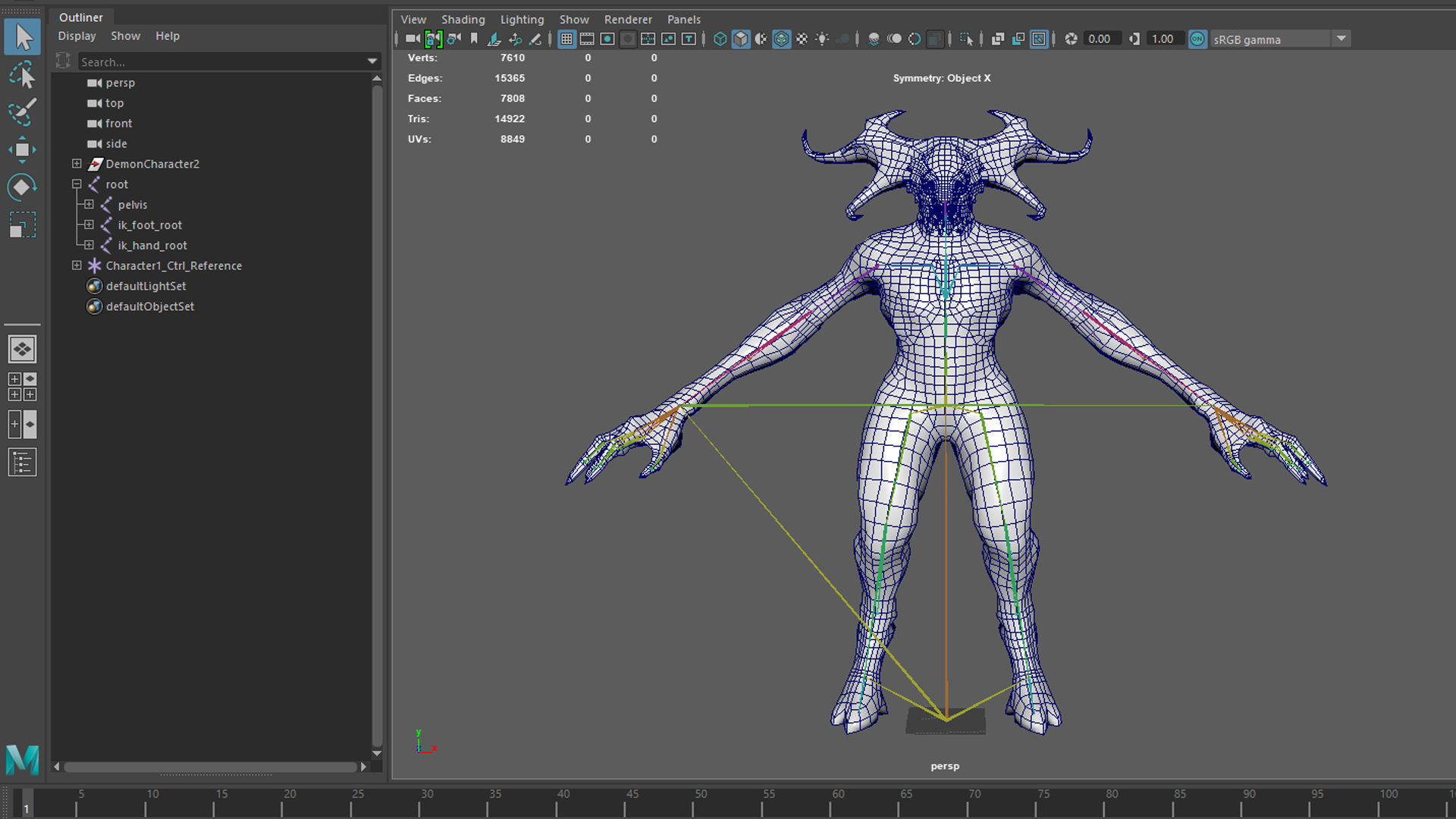This screenshot has height=819, width=1456.
Task: Open the Outliner Display menu
Action: pos(77,36)
